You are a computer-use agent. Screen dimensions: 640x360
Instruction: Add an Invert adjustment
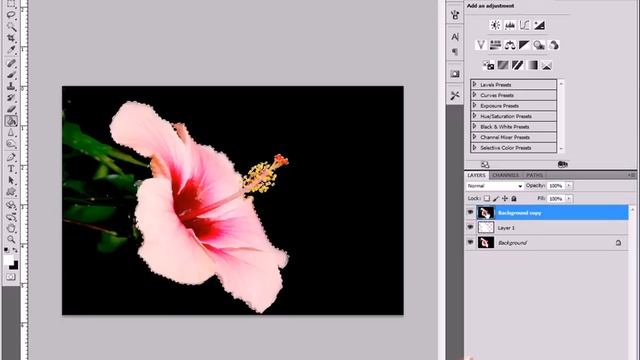489,65
